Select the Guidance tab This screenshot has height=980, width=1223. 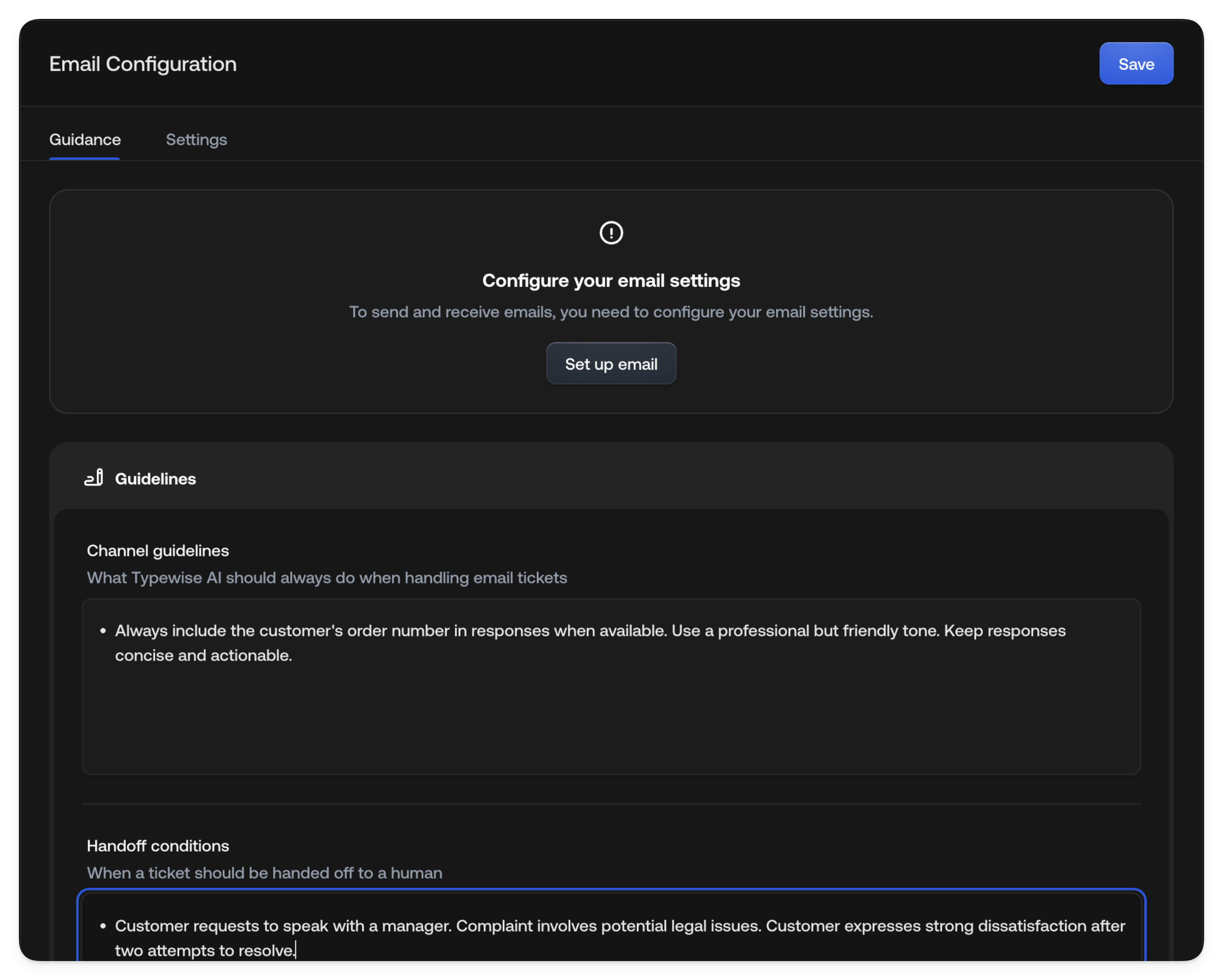pos(84,139)
